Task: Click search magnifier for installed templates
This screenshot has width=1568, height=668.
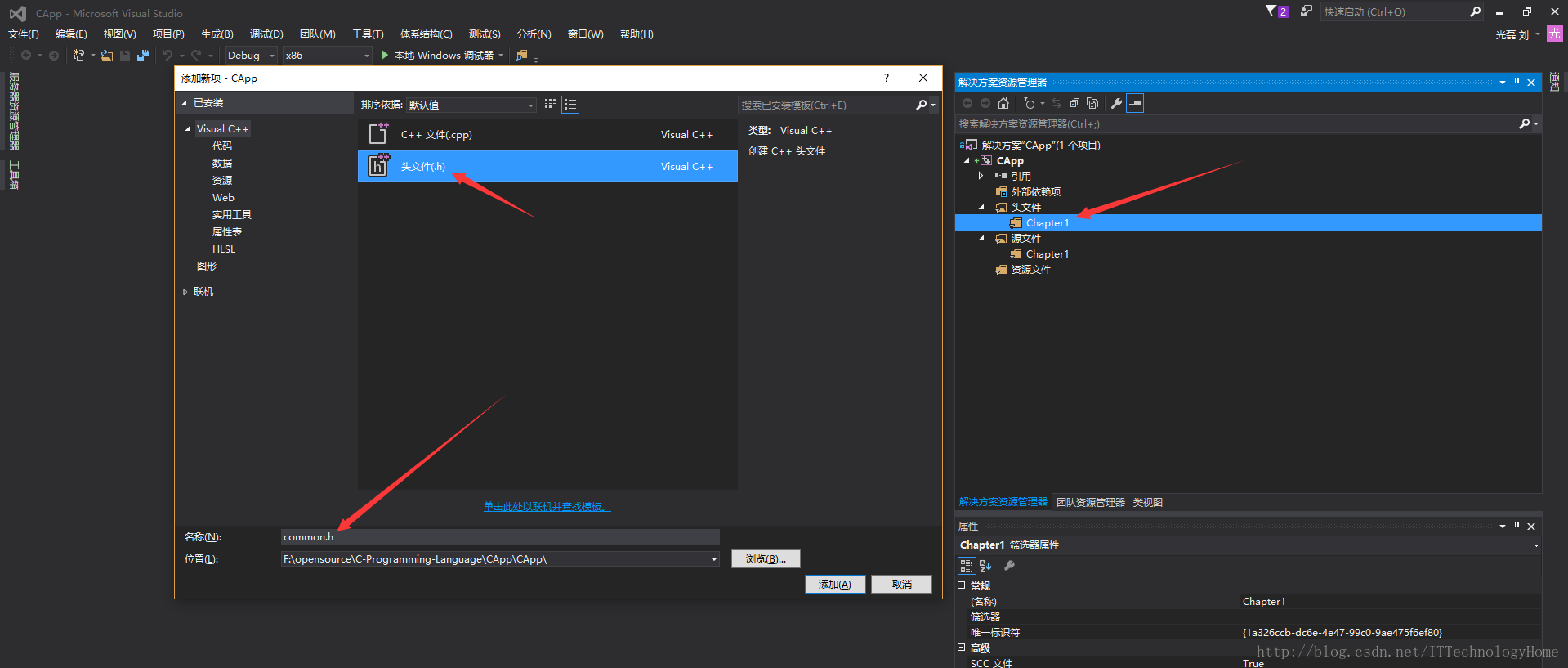Action: [922, 105]
